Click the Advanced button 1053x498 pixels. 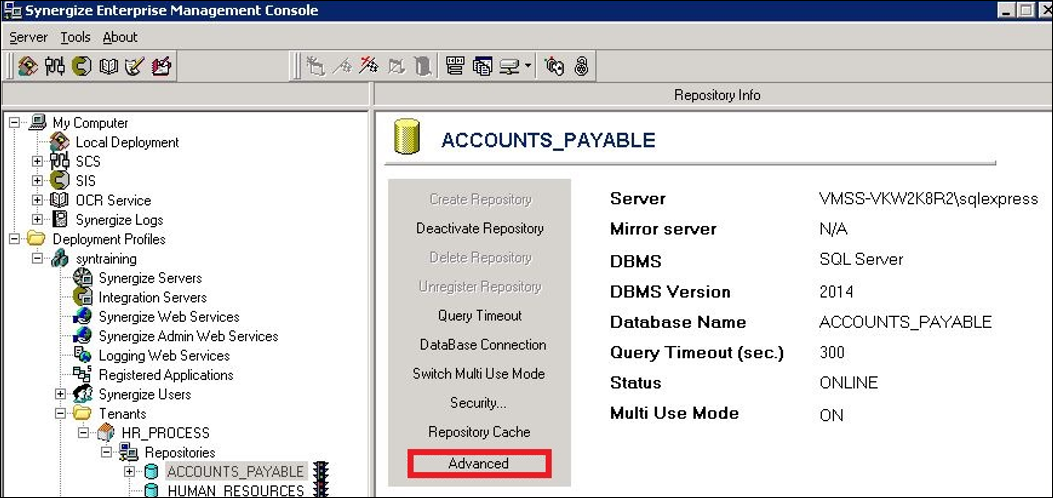478,463
